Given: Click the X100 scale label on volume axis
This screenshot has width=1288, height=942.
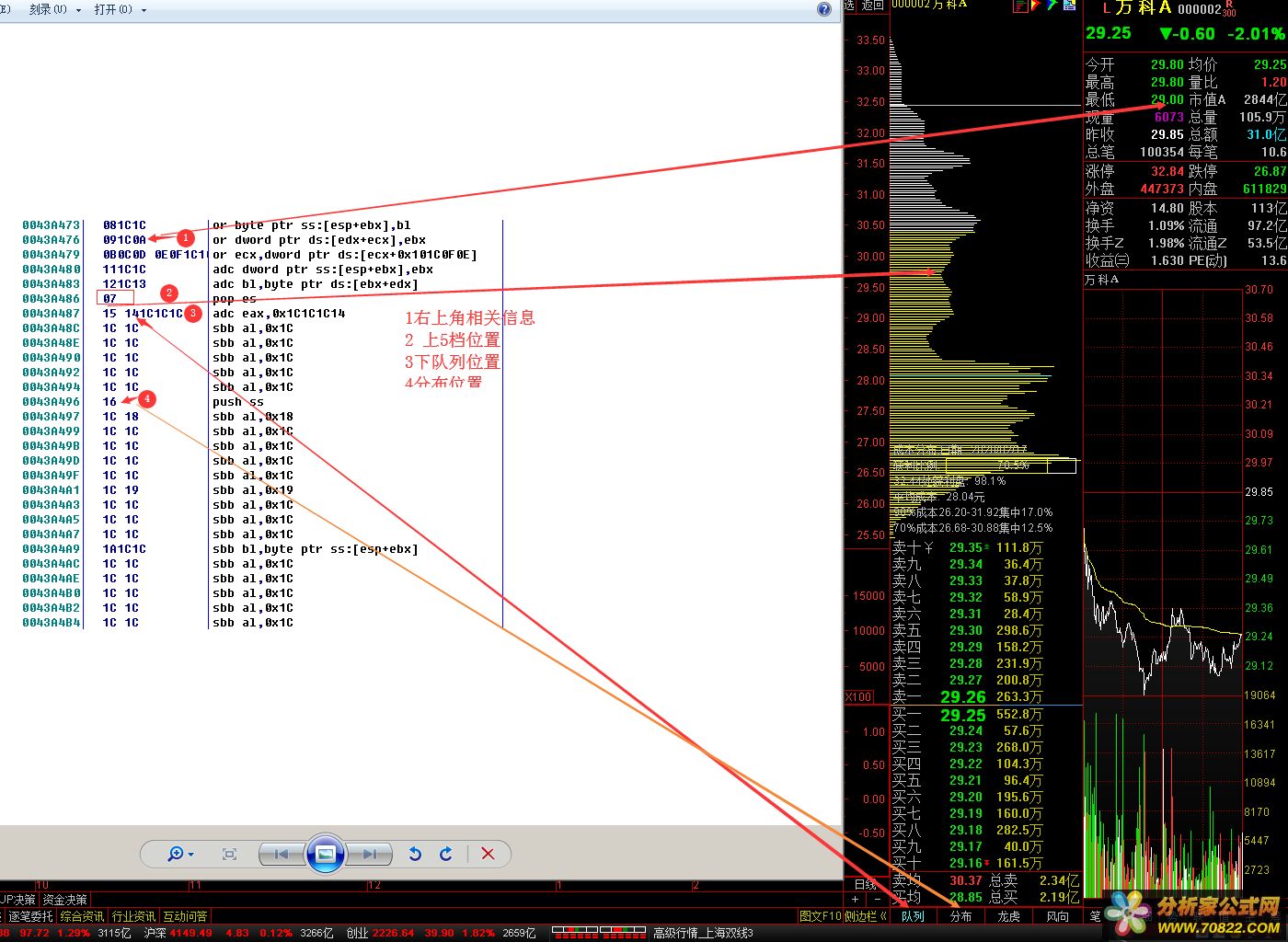Looking at the screenshot, I should click(x=858, y=696).
